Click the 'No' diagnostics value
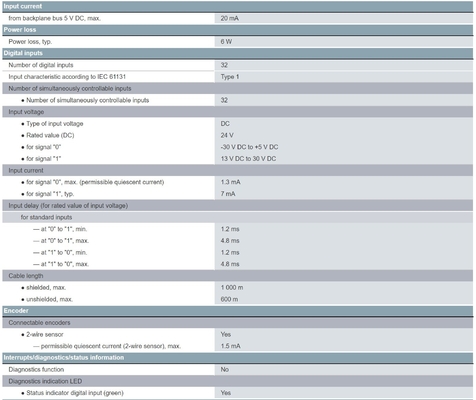Image resolution: width=476 pixels, height=400 pixels. tap(225, 369)
